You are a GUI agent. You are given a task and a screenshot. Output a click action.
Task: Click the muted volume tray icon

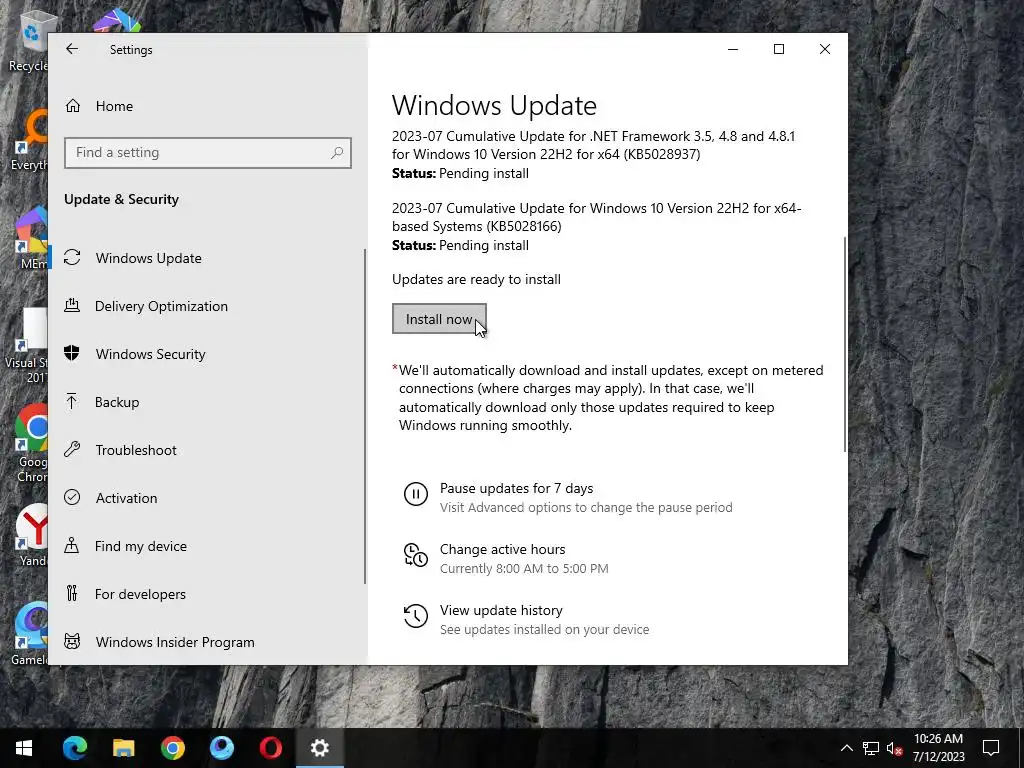click(895, 748)
